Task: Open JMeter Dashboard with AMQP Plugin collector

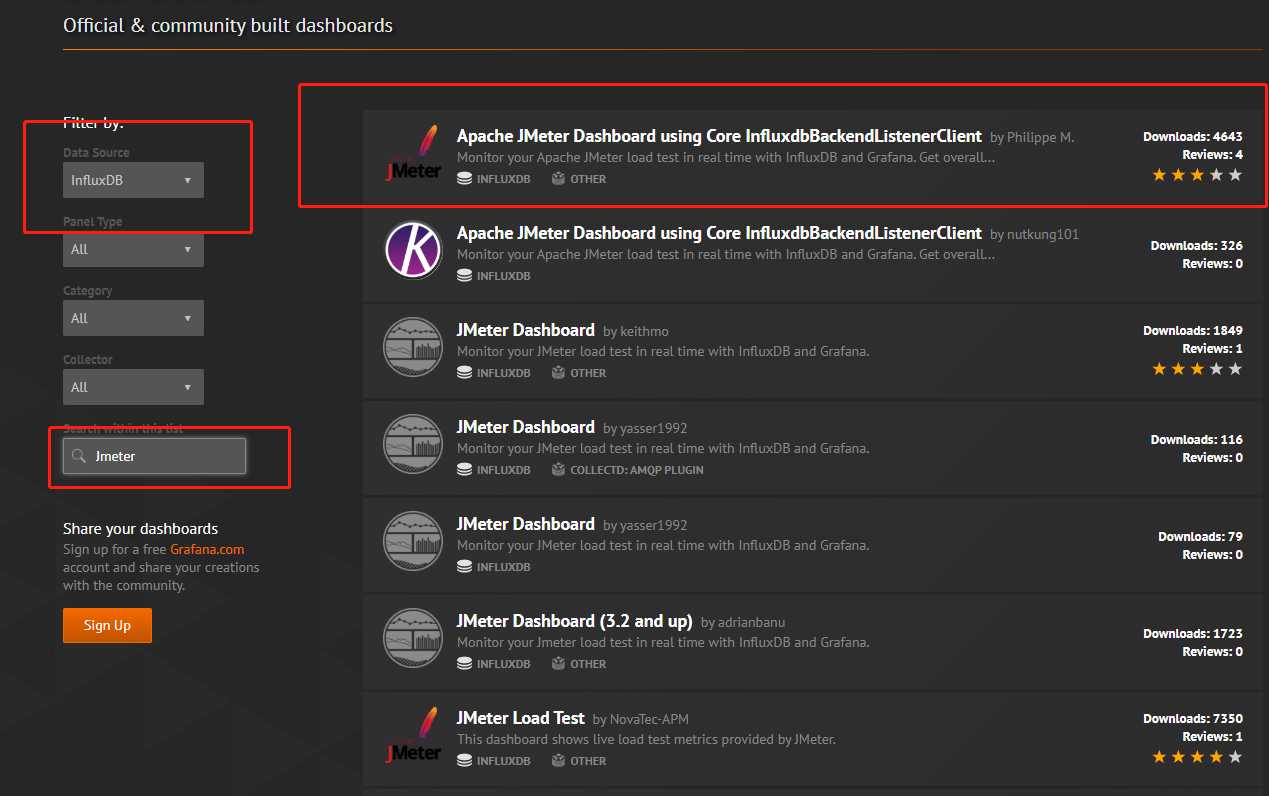Action: coord(526,427)
